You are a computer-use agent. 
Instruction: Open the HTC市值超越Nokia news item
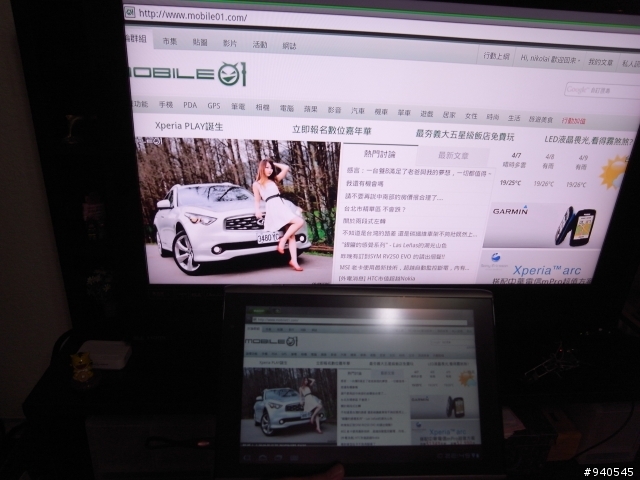[377, 278]
